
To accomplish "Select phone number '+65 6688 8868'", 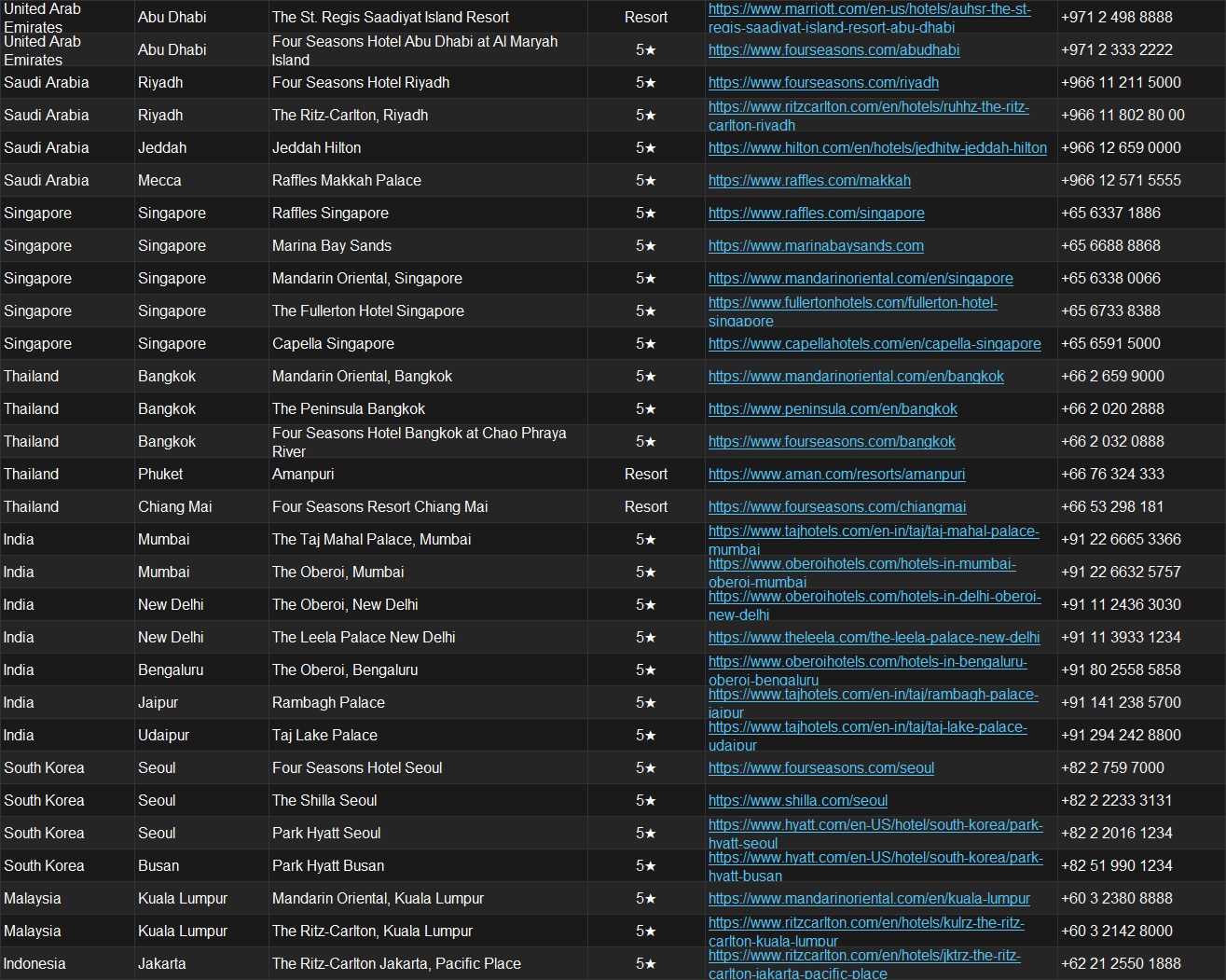I will [1110, 246].
